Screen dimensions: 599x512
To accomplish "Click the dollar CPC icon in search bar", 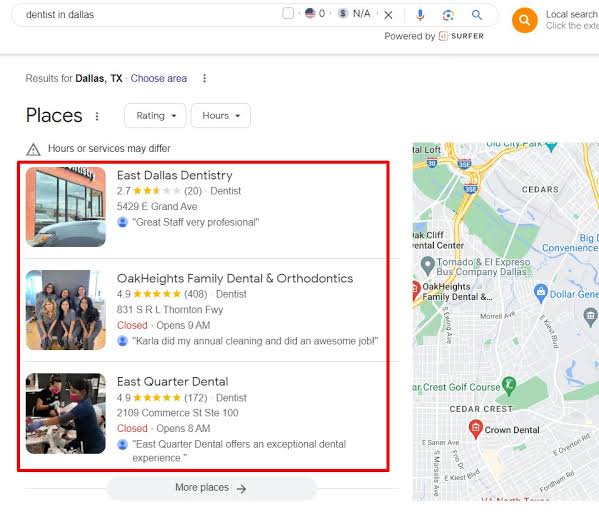I will tap(343, 13).
